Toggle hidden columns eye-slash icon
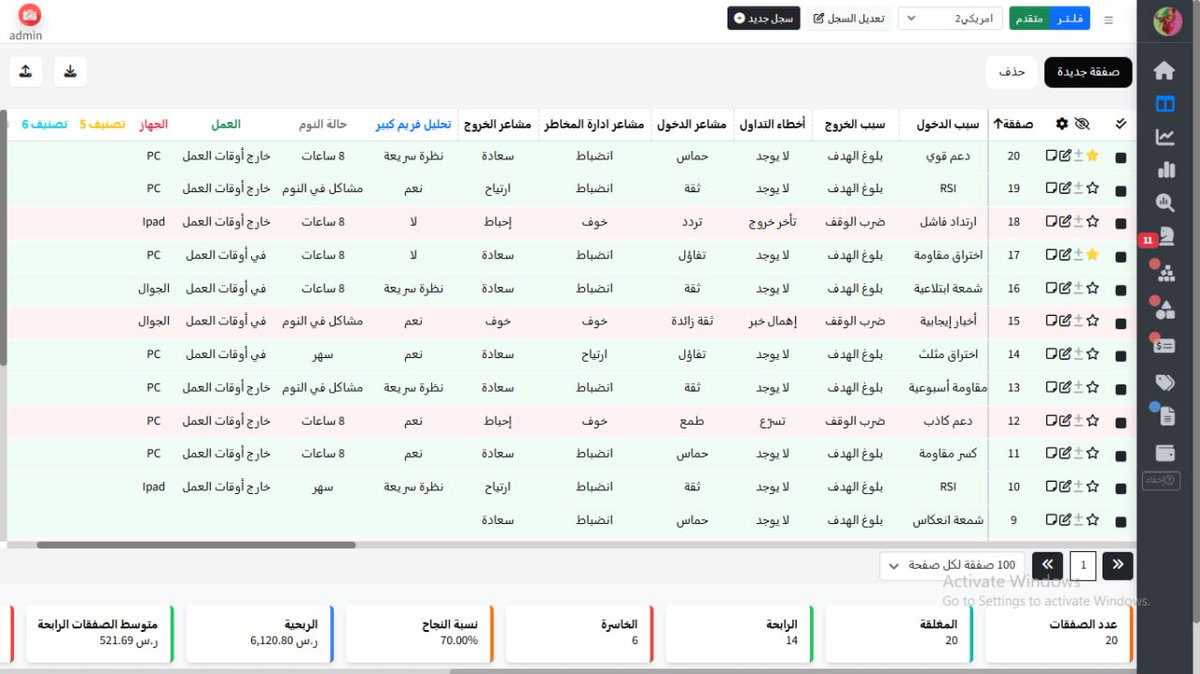Image resolution: width=1200 pixels, height=674 pixels. point(1082,124)
